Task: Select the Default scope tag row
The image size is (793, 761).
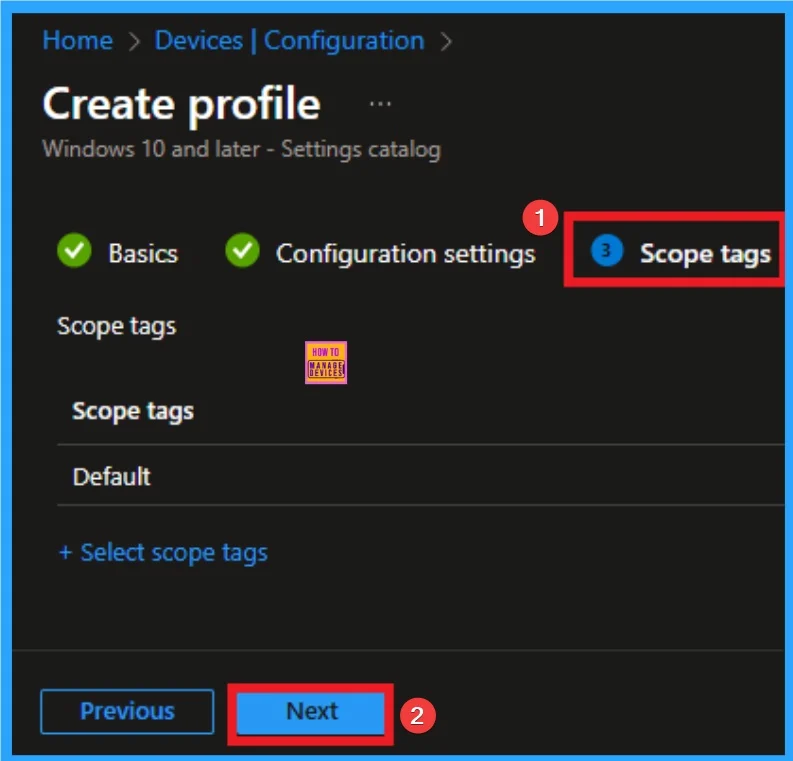Action: [x=112, y=476]
